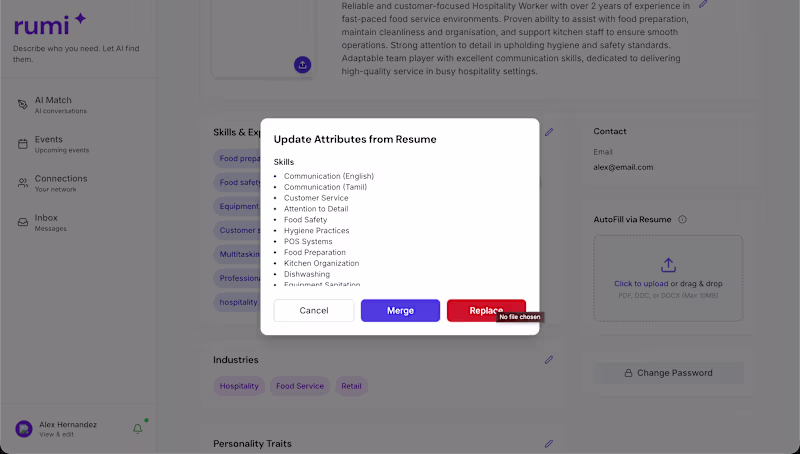Cancel the Update Attributes dialog
Image resolution: width=800 pixels, height=454 pixels.
pyautogui.click(x=313, y=310)
